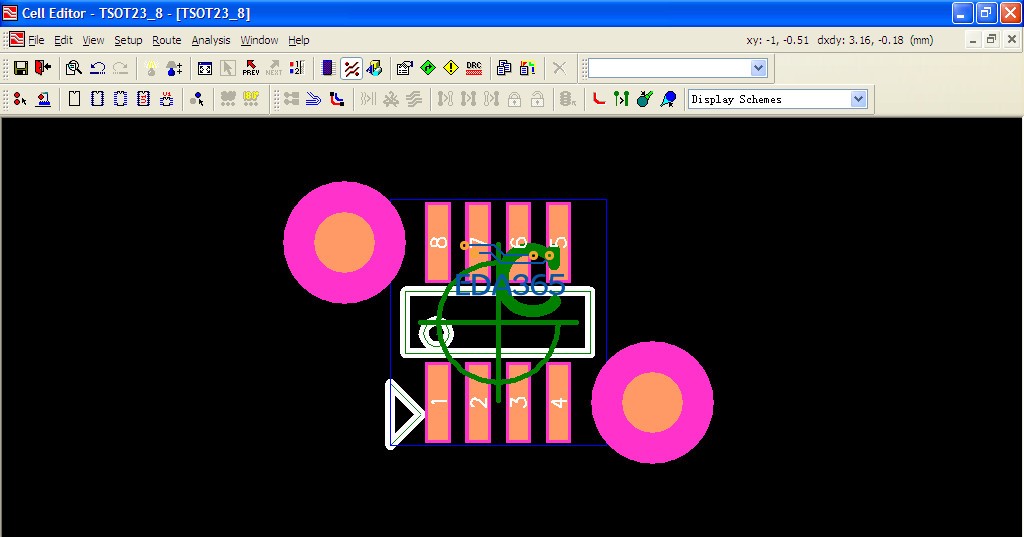Click the numbered 1-2 renumber icon

point(297,68)
